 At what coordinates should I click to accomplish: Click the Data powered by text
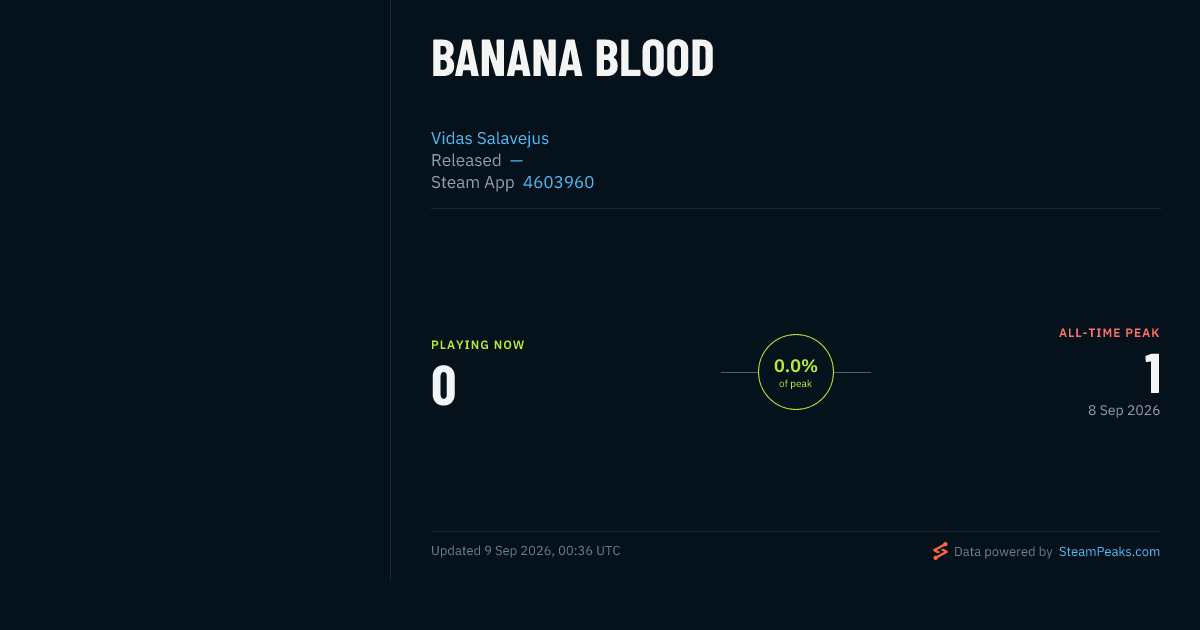point(1003,551)
